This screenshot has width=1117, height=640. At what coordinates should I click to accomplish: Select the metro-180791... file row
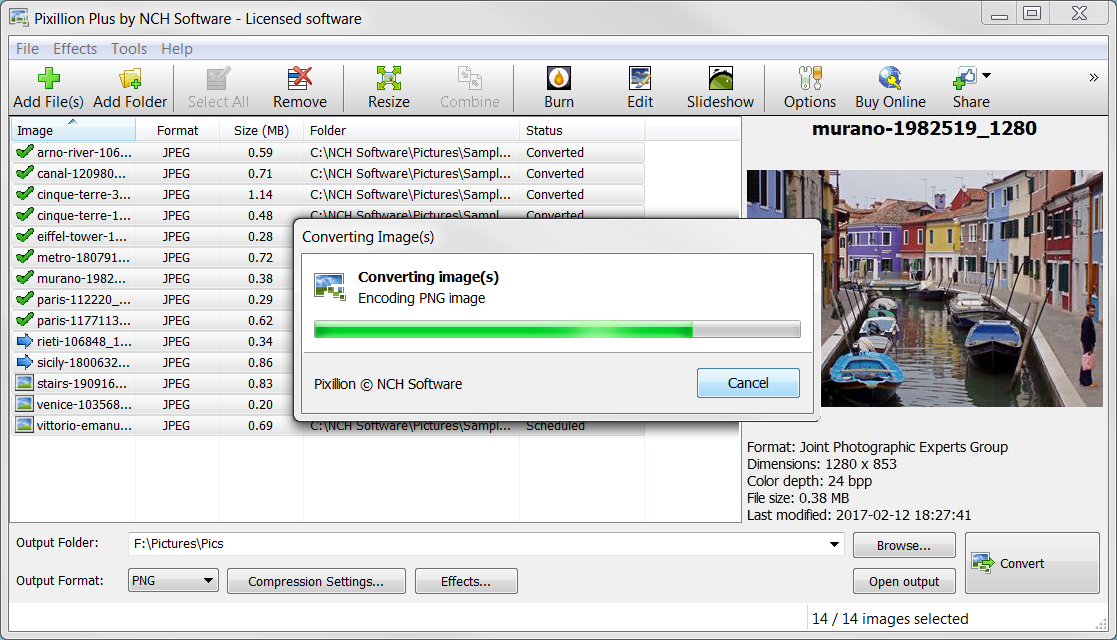pyautogui.click(x=153, y=257)
